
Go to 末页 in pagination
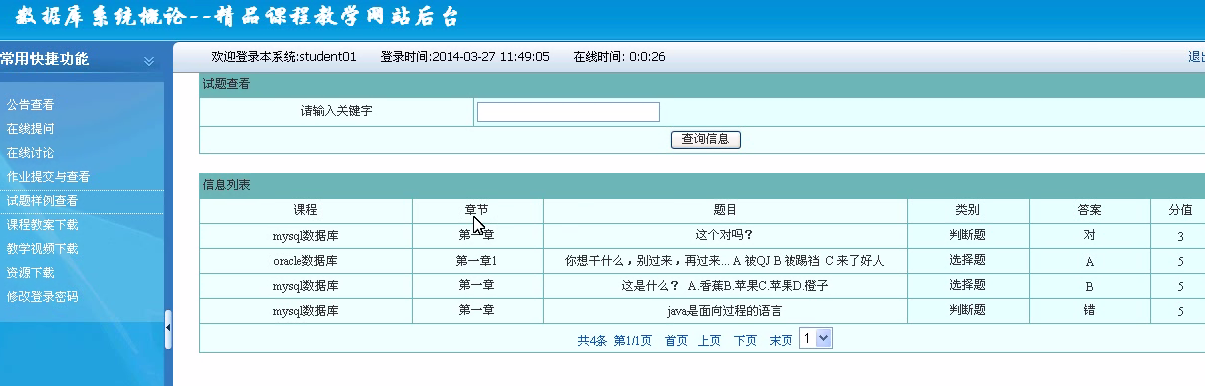click(781, 340)
